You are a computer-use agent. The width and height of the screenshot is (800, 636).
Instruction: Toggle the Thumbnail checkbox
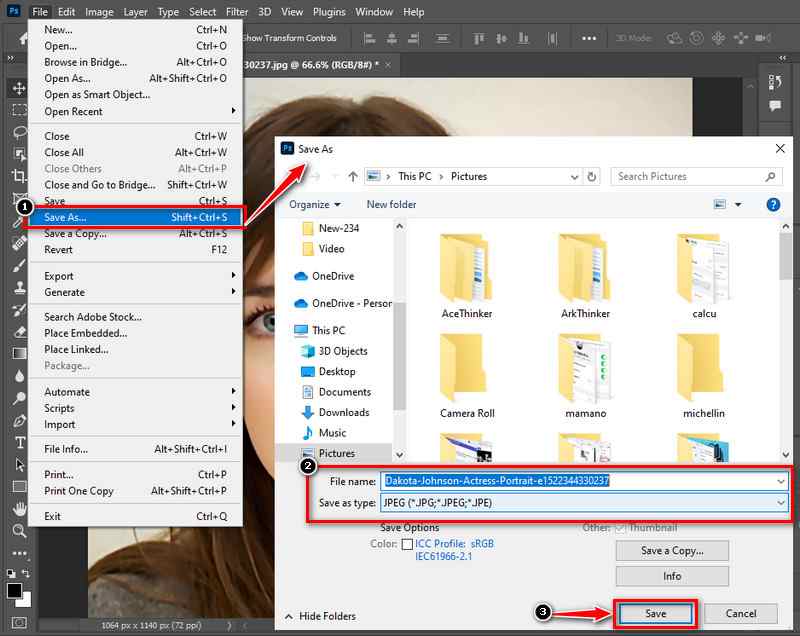pyautogui.click(x=620, y=528)
